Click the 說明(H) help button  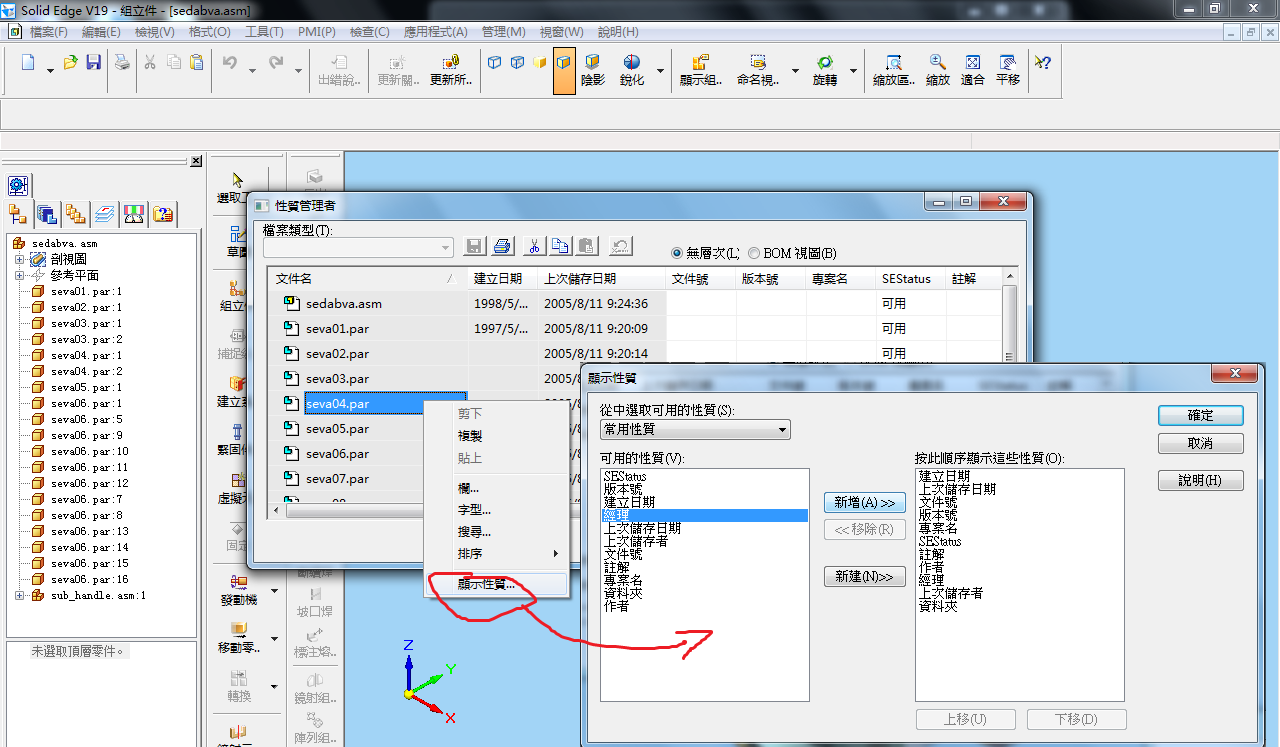pyautogui.click(x=1201, y=481)
